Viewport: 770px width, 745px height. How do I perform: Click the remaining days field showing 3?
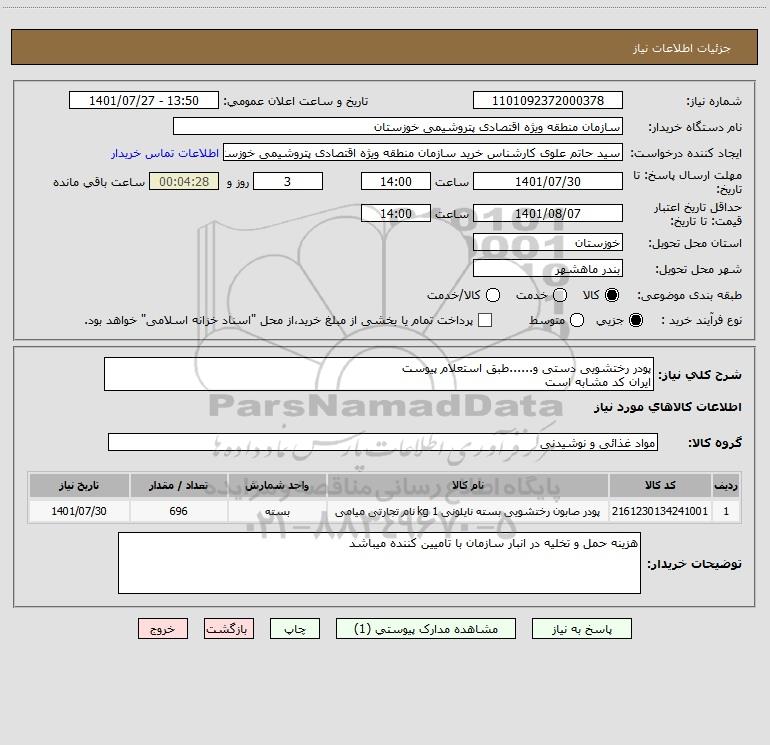(x=288, y=181)
